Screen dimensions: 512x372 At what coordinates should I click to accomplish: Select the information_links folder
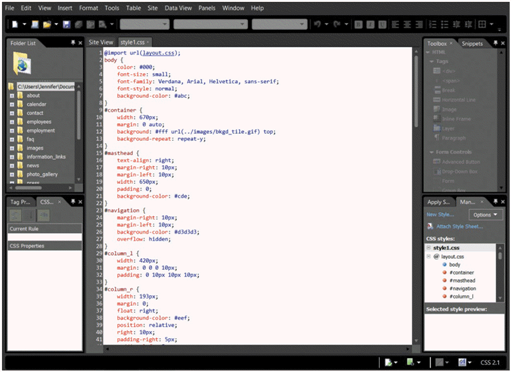pyautogui.click(x=46, y=157)
